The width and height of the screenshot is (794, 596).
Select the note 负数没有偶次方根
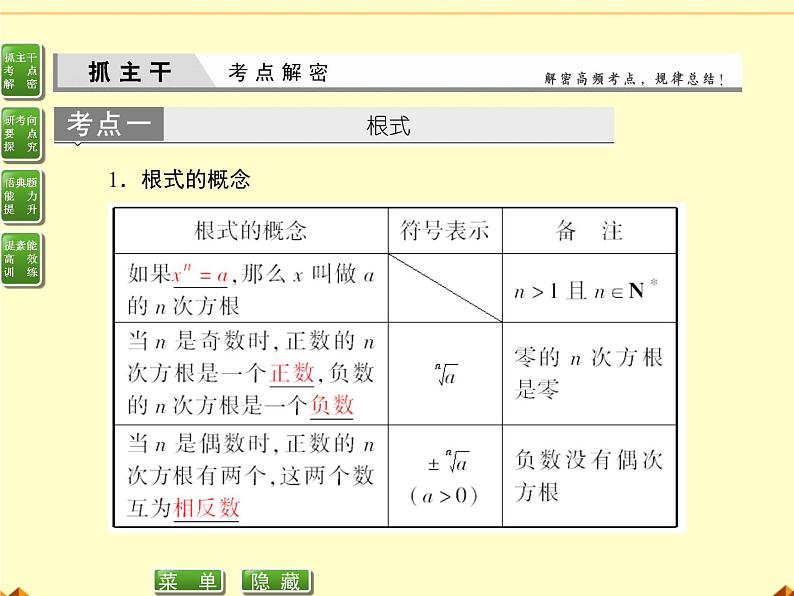pyautogui.click(x=589, y=475)
